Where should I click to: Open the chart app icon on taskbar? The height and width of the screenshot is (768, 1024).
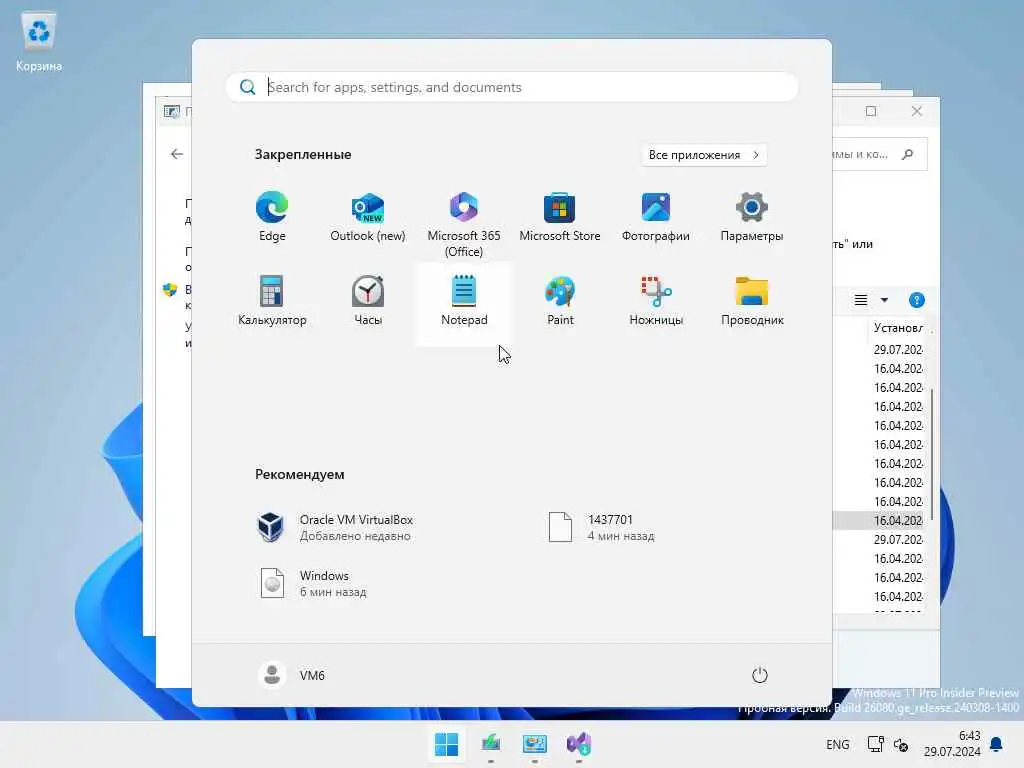491,744
